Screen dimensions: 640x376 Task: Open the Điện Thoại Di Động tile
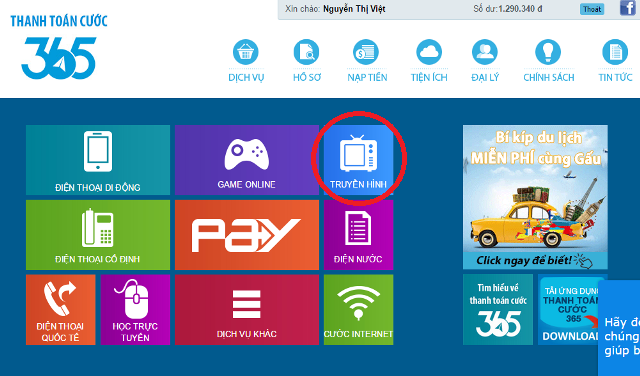[98, 160]
